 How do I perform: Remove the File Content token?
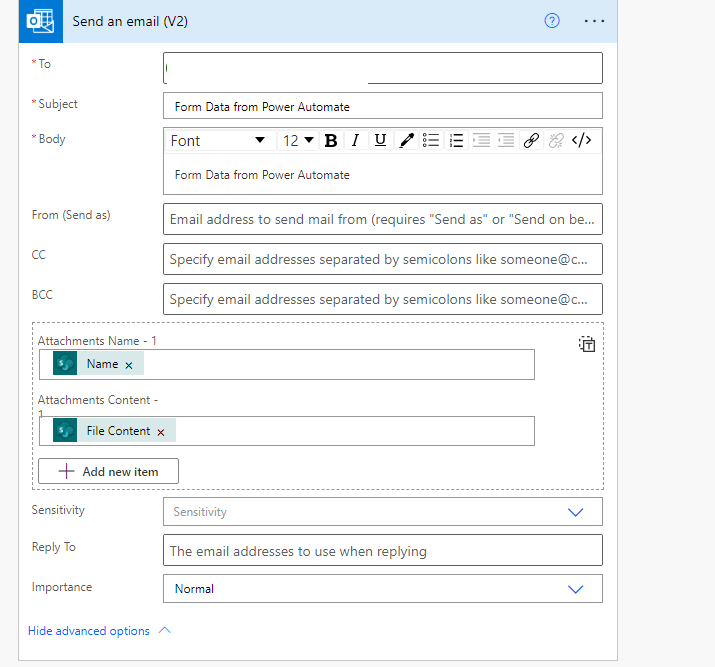161,432
